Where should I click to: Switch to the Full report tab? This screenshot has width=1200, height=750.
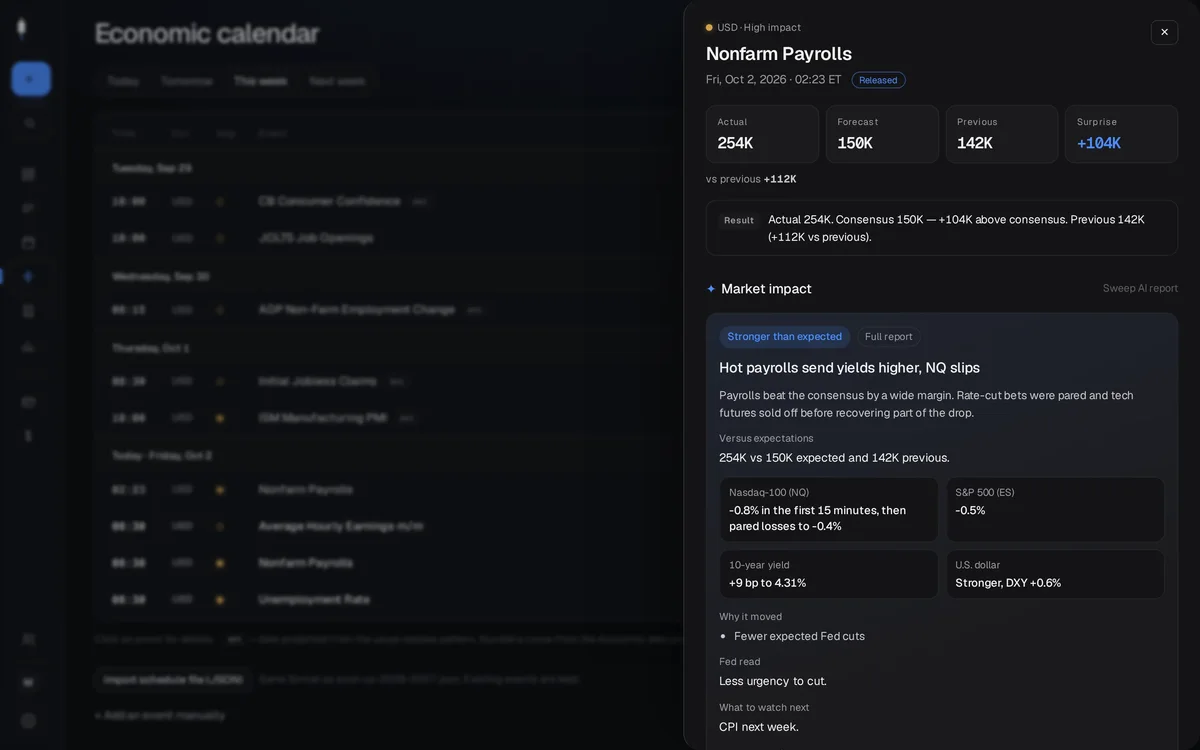pyautogui.click(x=888, y=337)
